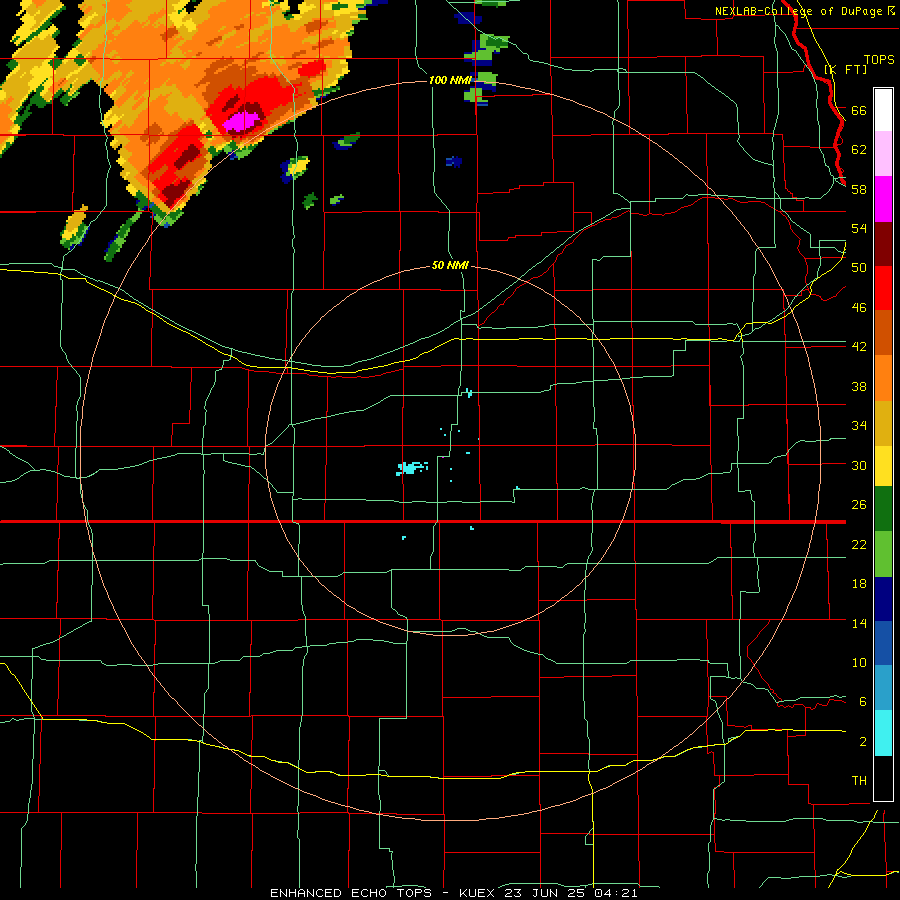Click the 50 NMI range ring label
The image size is (900, 900).
pos(449,266)
